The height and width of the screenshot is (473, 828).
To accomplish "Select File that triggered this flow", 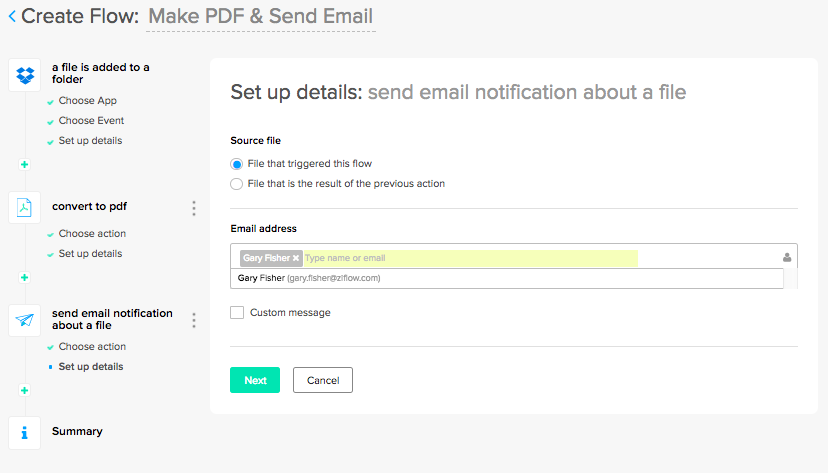I will (x=237, y=163).
